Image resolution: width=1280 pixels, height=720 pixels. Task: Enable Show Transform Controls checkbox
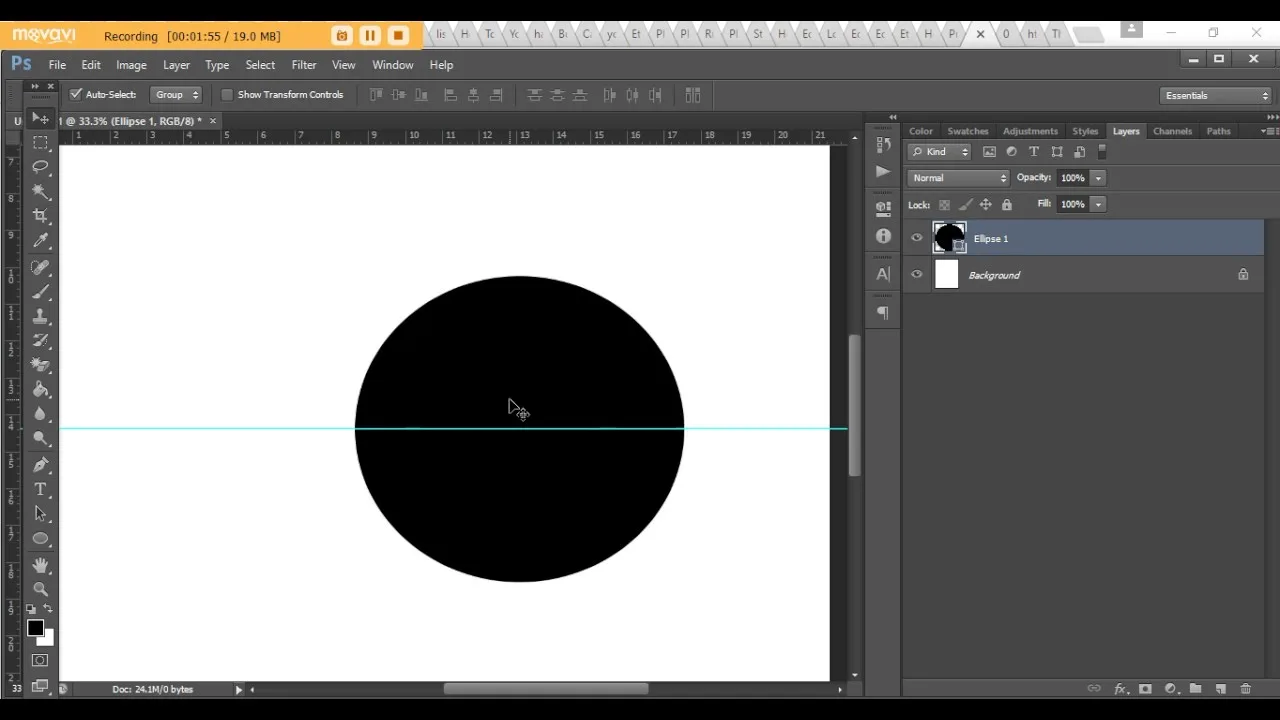pos(227,95)
